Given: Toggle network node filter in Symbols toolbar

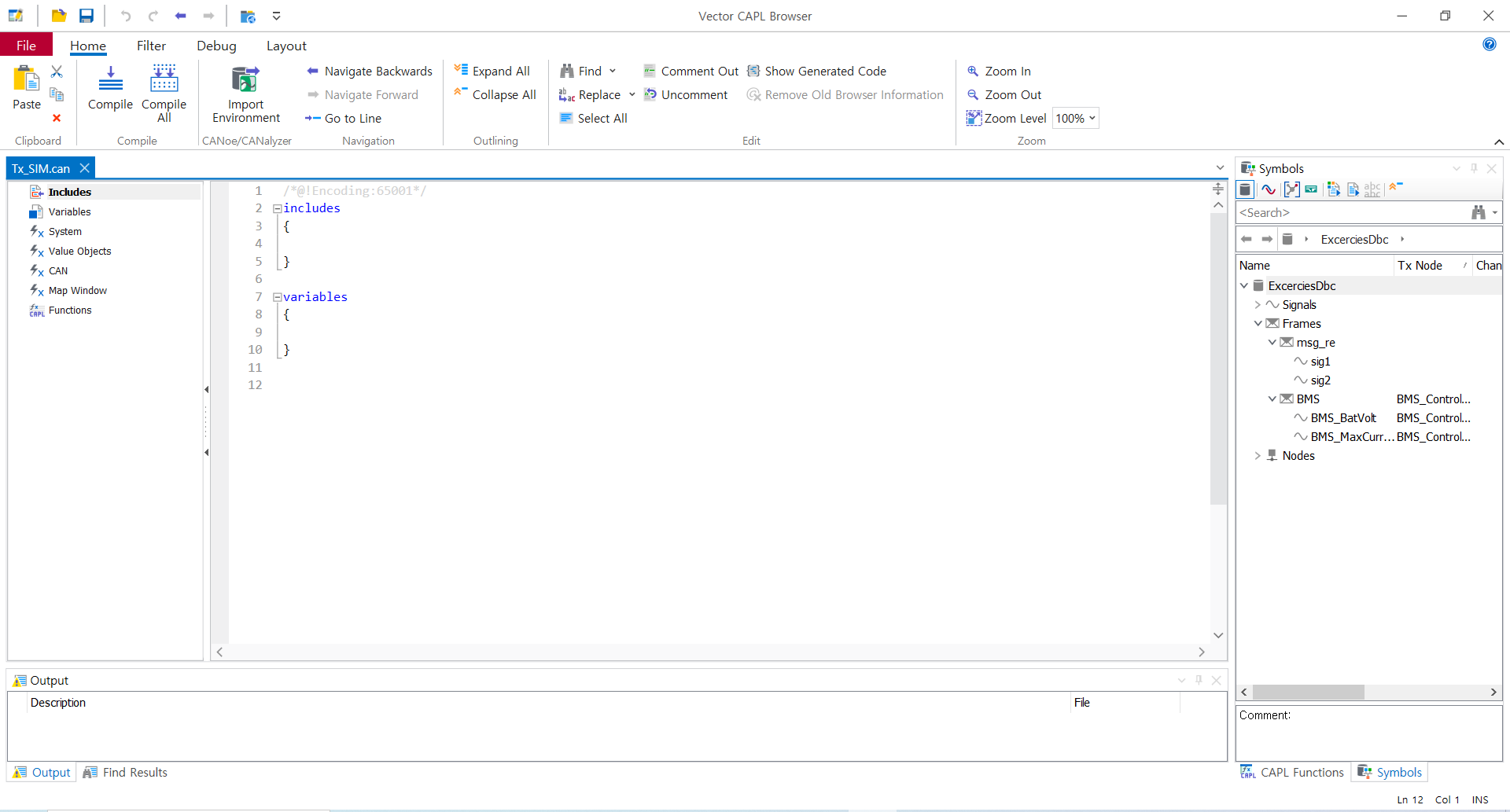Looking at the screenshot, I should [x=1291, y=189].
